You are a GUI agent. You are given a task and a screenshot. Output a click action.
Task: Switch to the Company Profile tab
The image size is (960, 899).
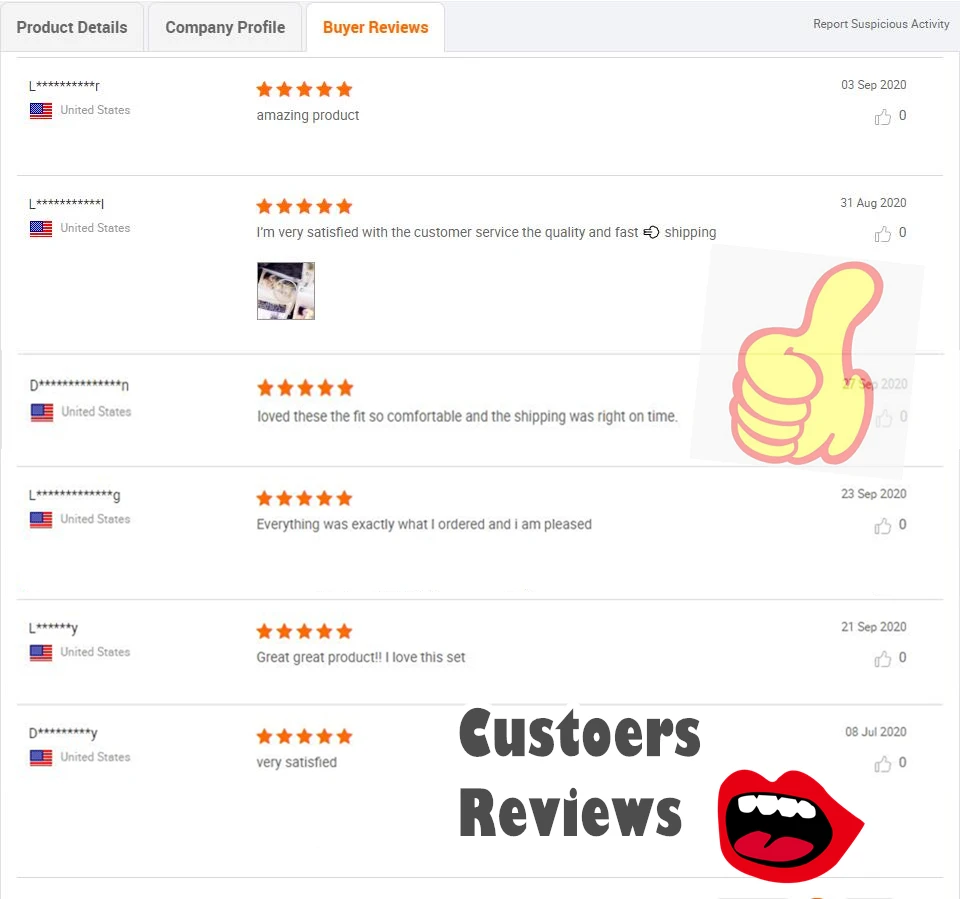pyautogui.click(x=225, y=28)
